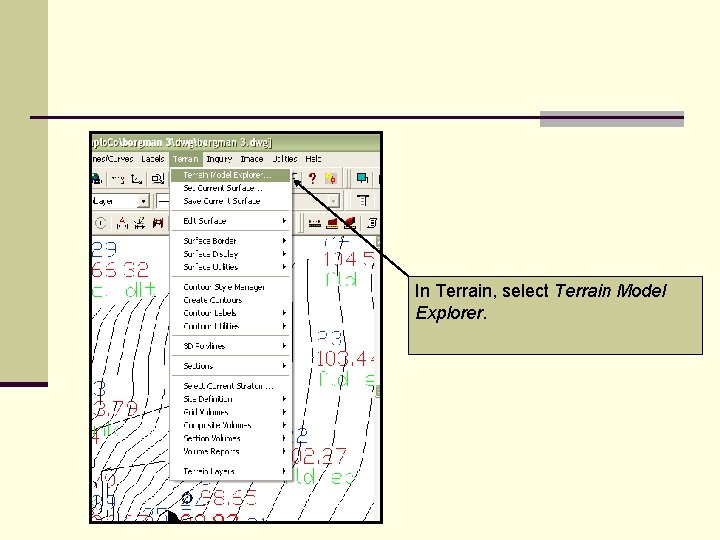The width and height of the screenshot is (720, 540).
Task: Click the yellow what's-this help icon
Action: (x=331, y=178)
